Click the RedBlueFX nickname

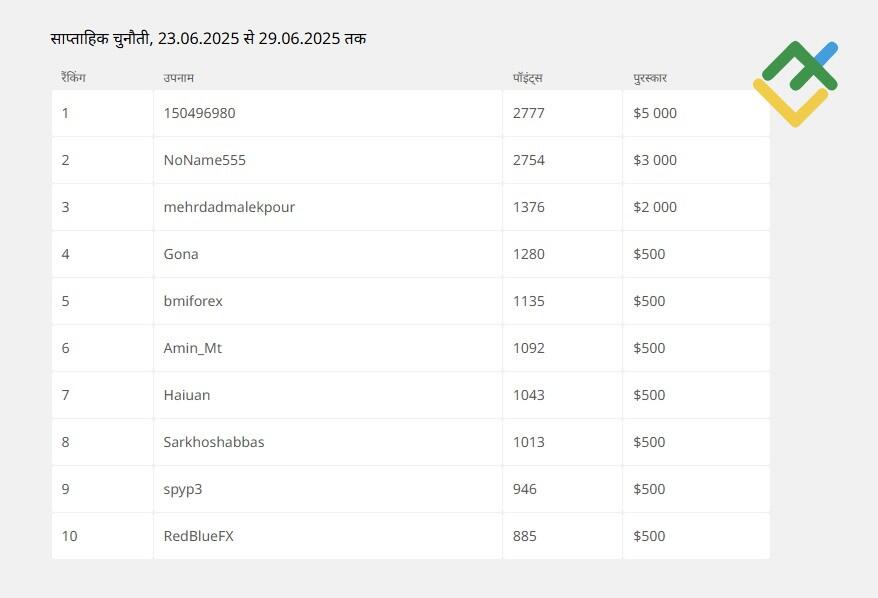coord(198,536)
